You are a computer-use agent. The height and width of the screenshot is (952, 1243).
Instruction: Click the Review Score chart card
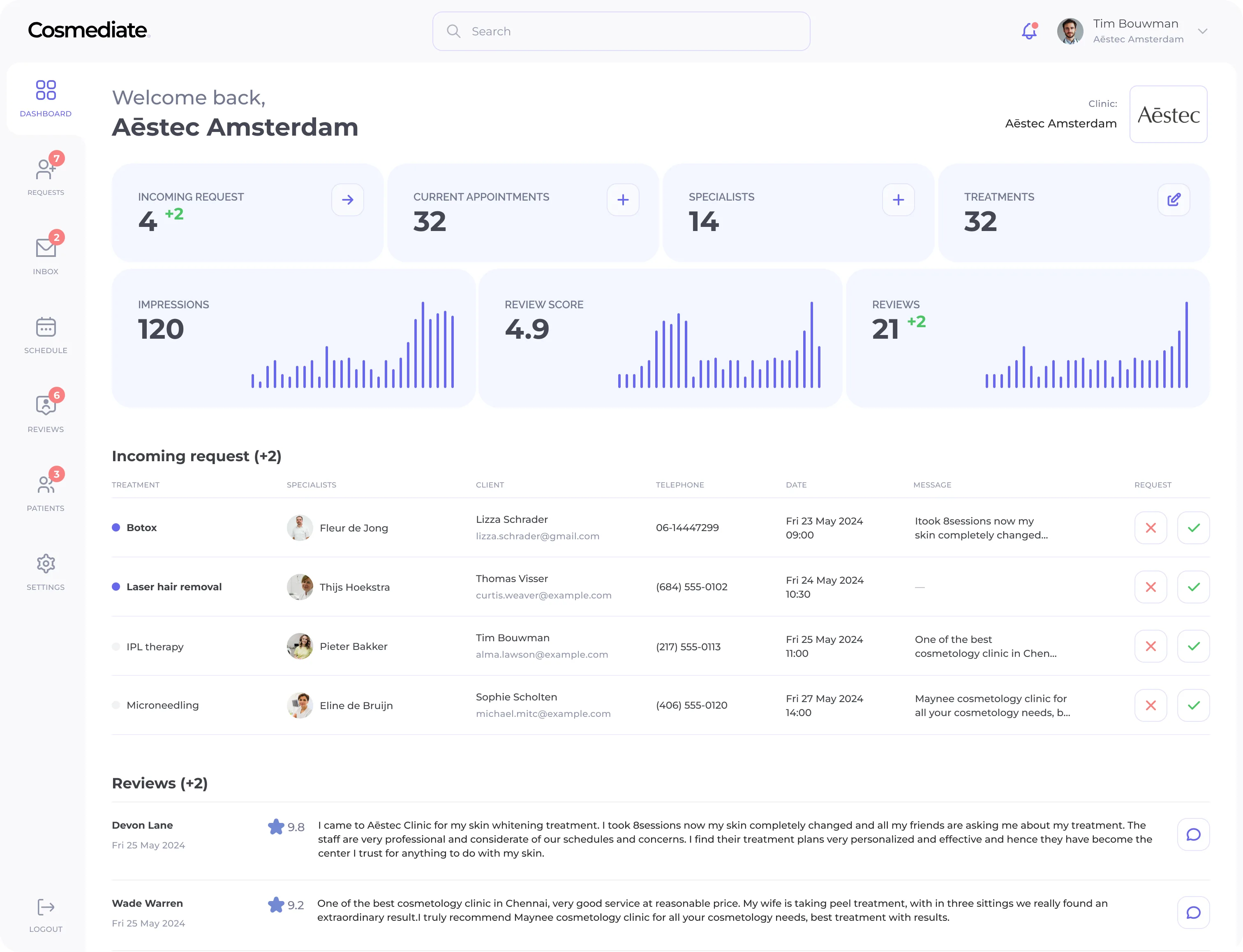[660, 338]
